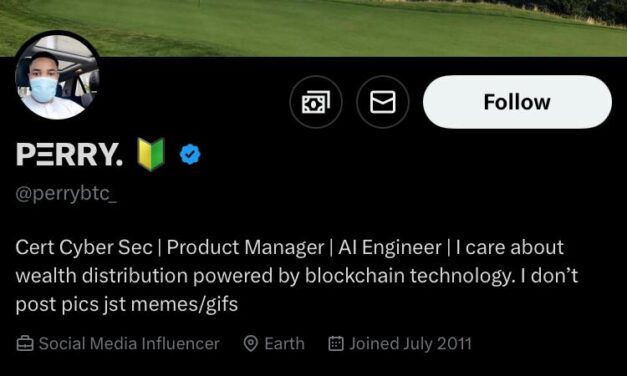
Task: Open direct message envelope icon
Action: pyautogui.click(x=383, y=102)
